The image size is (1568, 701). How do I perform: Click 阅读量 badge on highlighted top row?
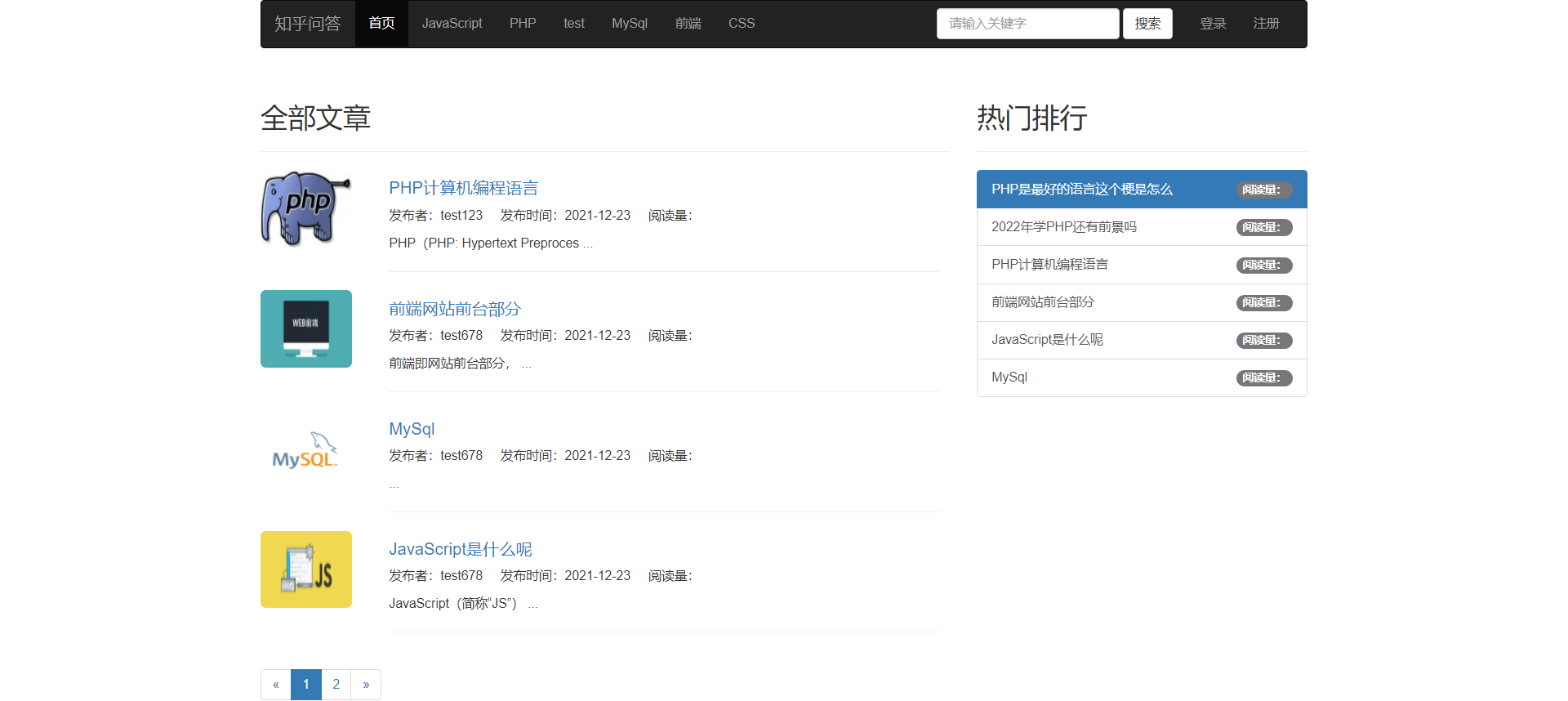[x=1264, y=190]
